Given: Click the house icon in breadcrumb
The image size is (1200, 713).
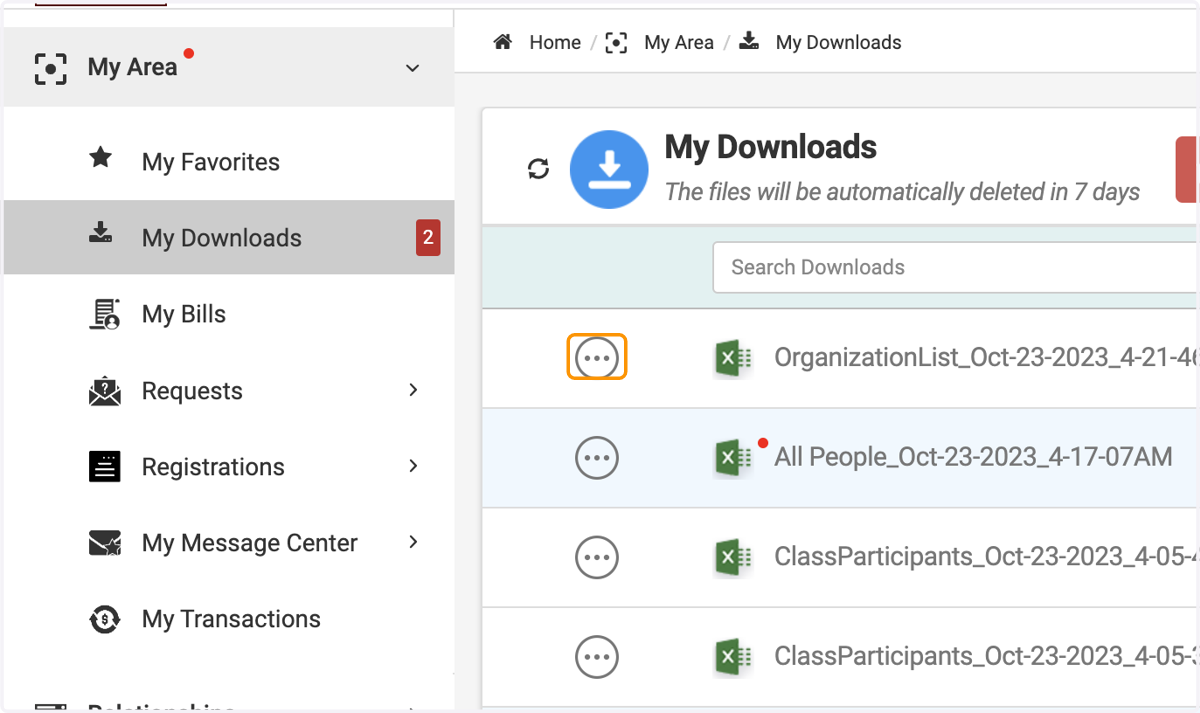Looking at the screenshot, I should pyautogui.click(x=504, y=41).
